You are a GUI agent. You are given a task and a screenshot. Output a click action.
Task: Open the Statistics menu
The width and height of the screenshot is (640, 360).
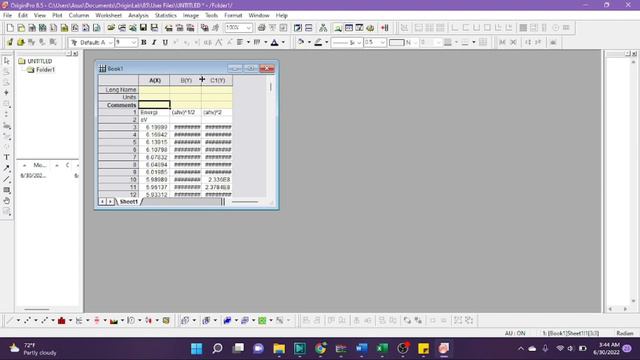click(x=166, y=16)
